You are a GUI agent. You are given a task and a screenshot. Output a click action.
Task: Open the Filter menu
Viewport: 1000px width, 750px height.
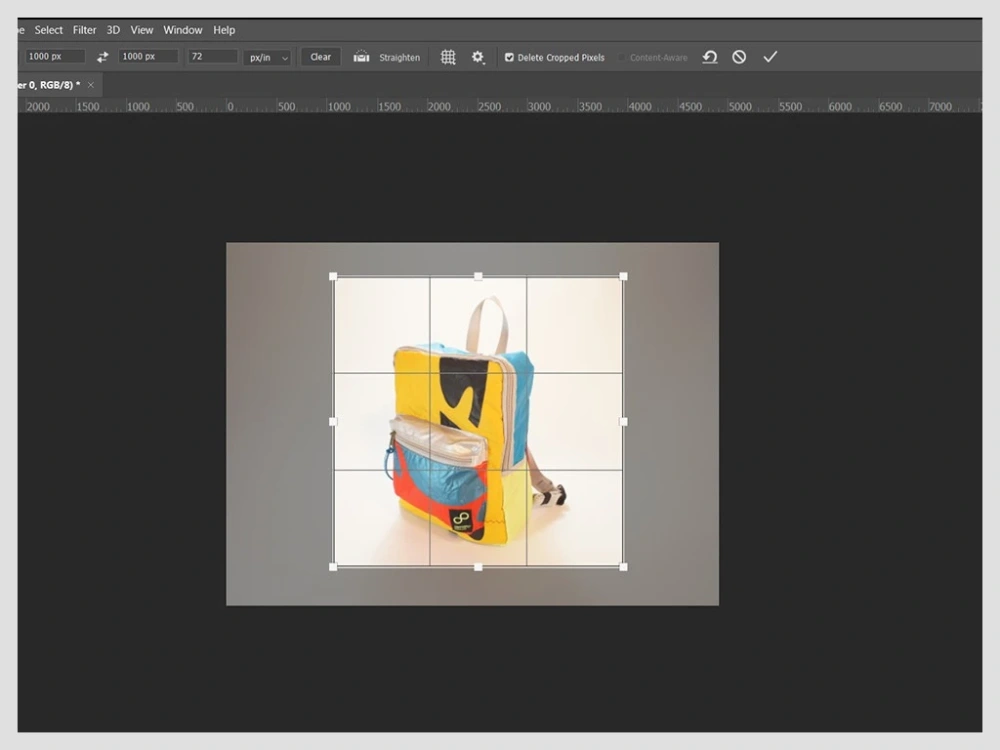[84, 30]
